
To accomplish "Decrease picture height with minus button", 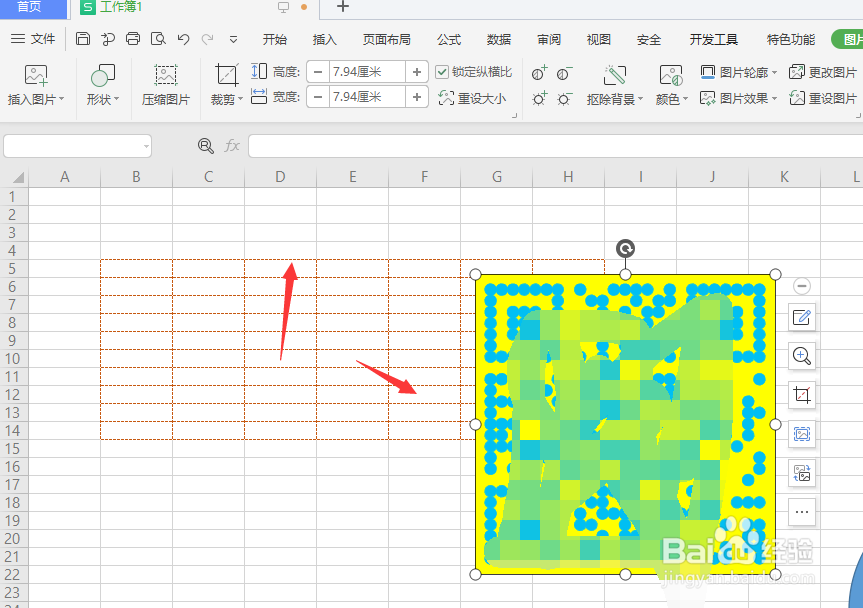I will point(318,72).
